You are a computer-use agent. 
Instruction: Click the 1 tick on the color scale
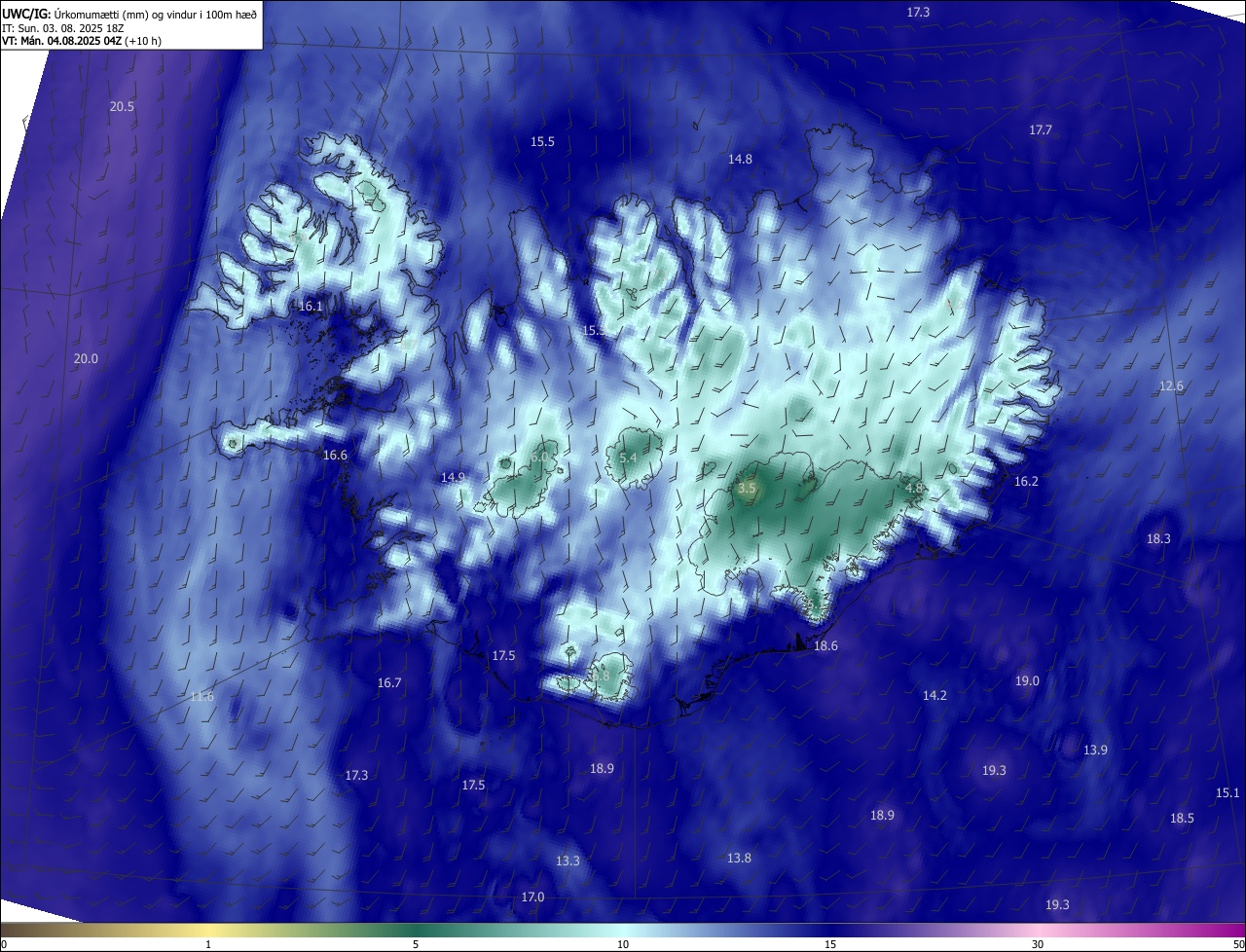click(x=208, y=944)
